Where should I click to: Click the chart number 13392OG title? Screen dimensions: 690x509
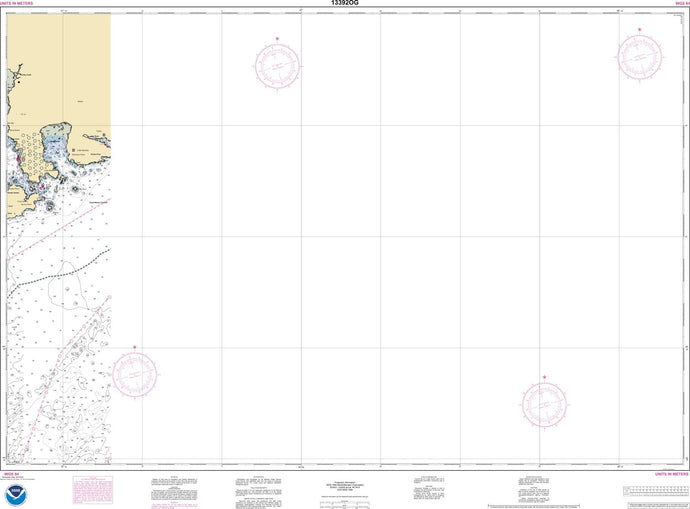[346, 4]
